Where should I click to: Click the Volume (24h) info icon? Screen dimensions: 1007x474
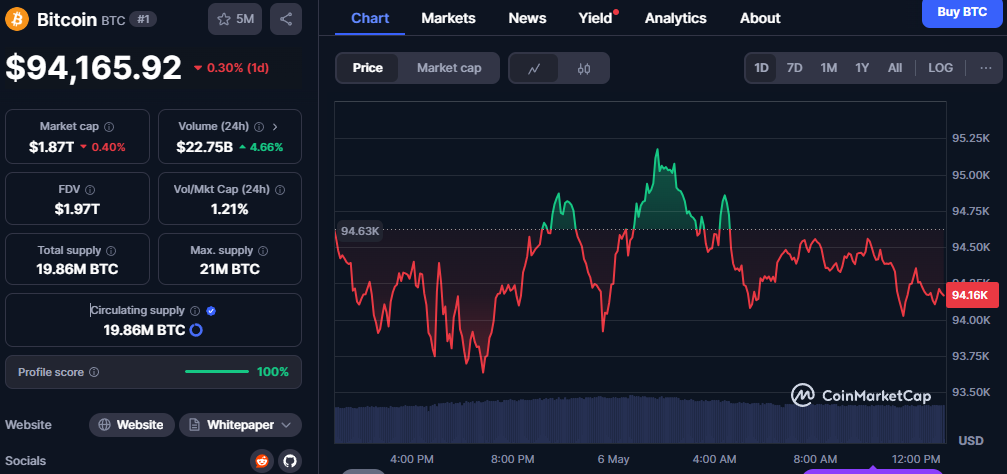pos(259,127)
